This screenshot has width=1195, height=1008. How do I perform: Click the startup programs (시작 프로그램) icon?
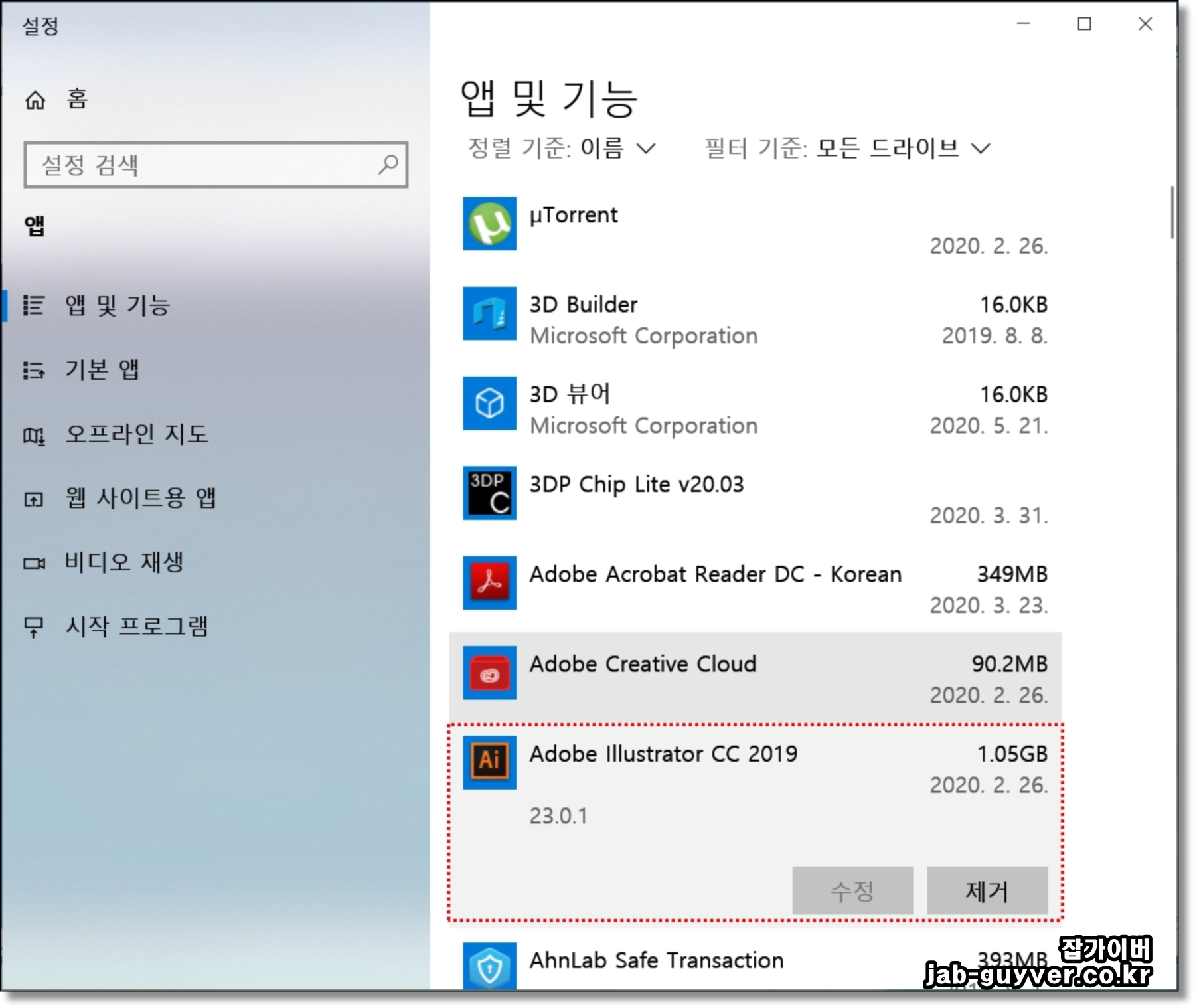34,627
